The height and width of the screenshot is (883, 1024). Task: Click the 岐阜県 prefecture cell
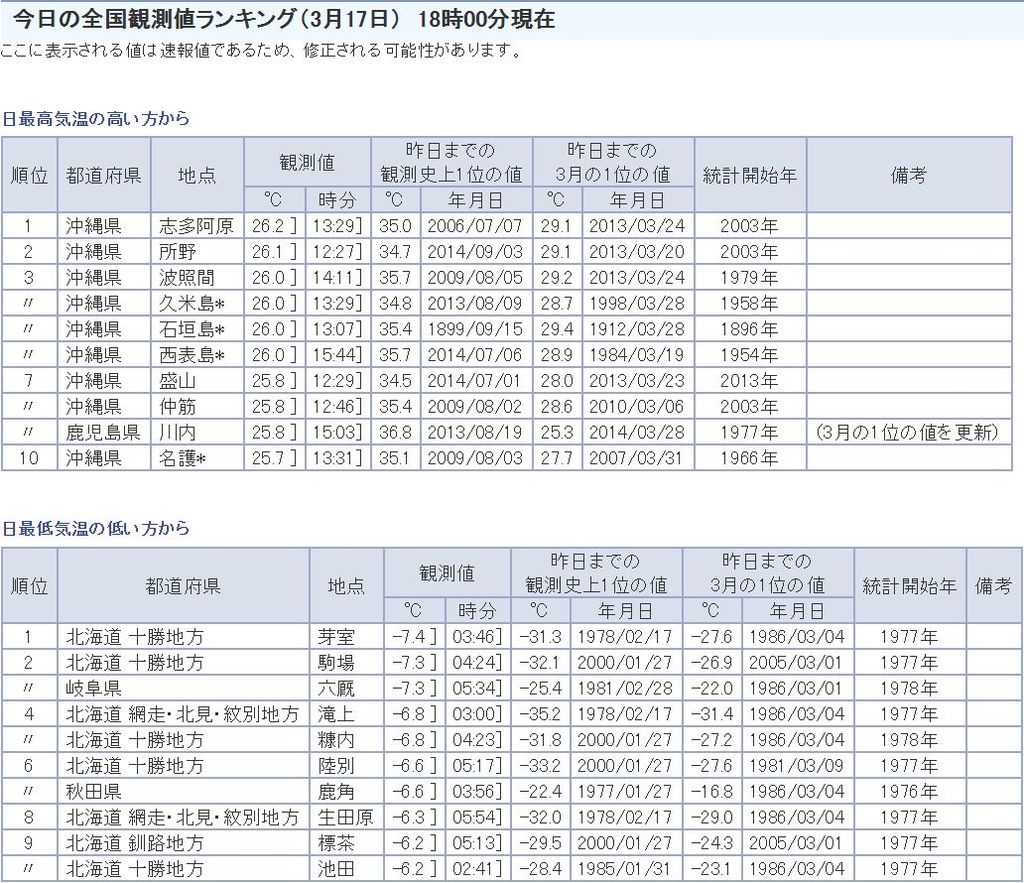[x=93, y=688]
